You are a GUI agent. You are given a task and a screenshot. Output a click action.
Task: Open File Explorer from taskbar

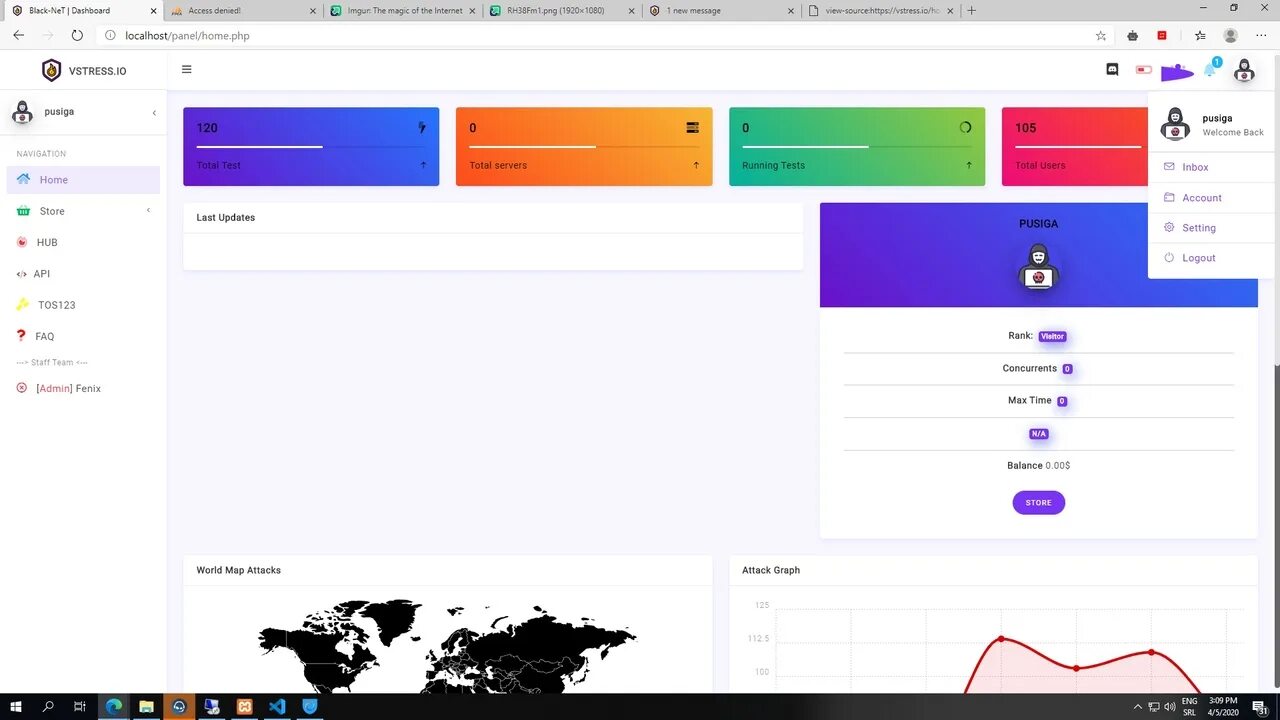146,706
